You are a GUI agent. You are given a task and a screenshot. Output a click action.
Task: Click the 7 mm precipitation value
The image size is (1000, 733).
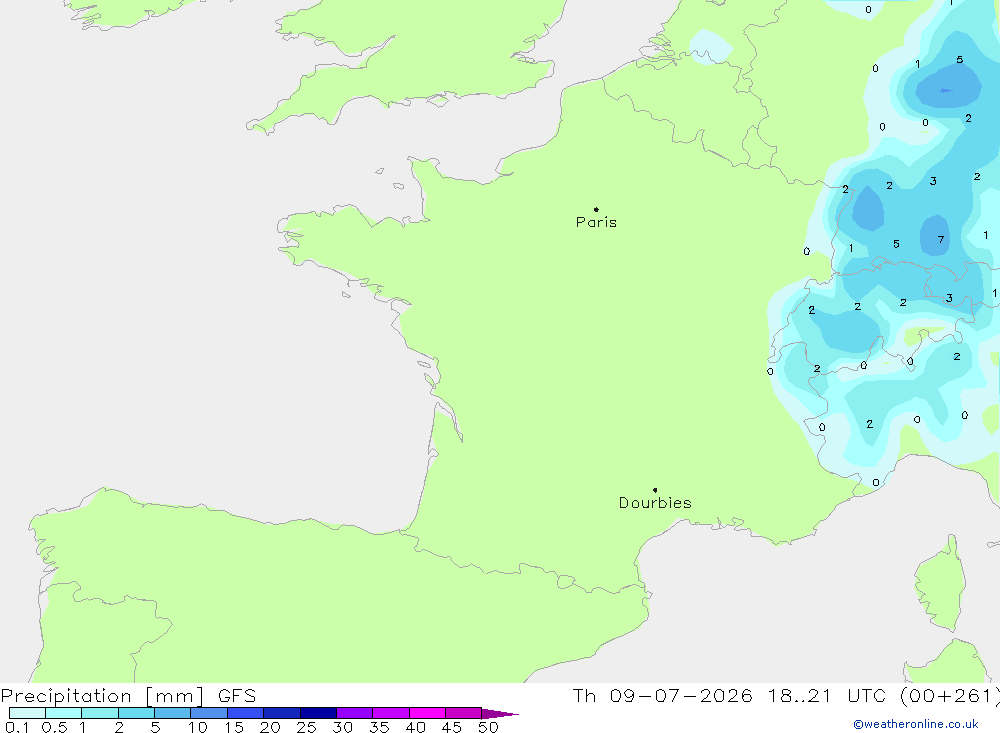(x=941, y=240)
